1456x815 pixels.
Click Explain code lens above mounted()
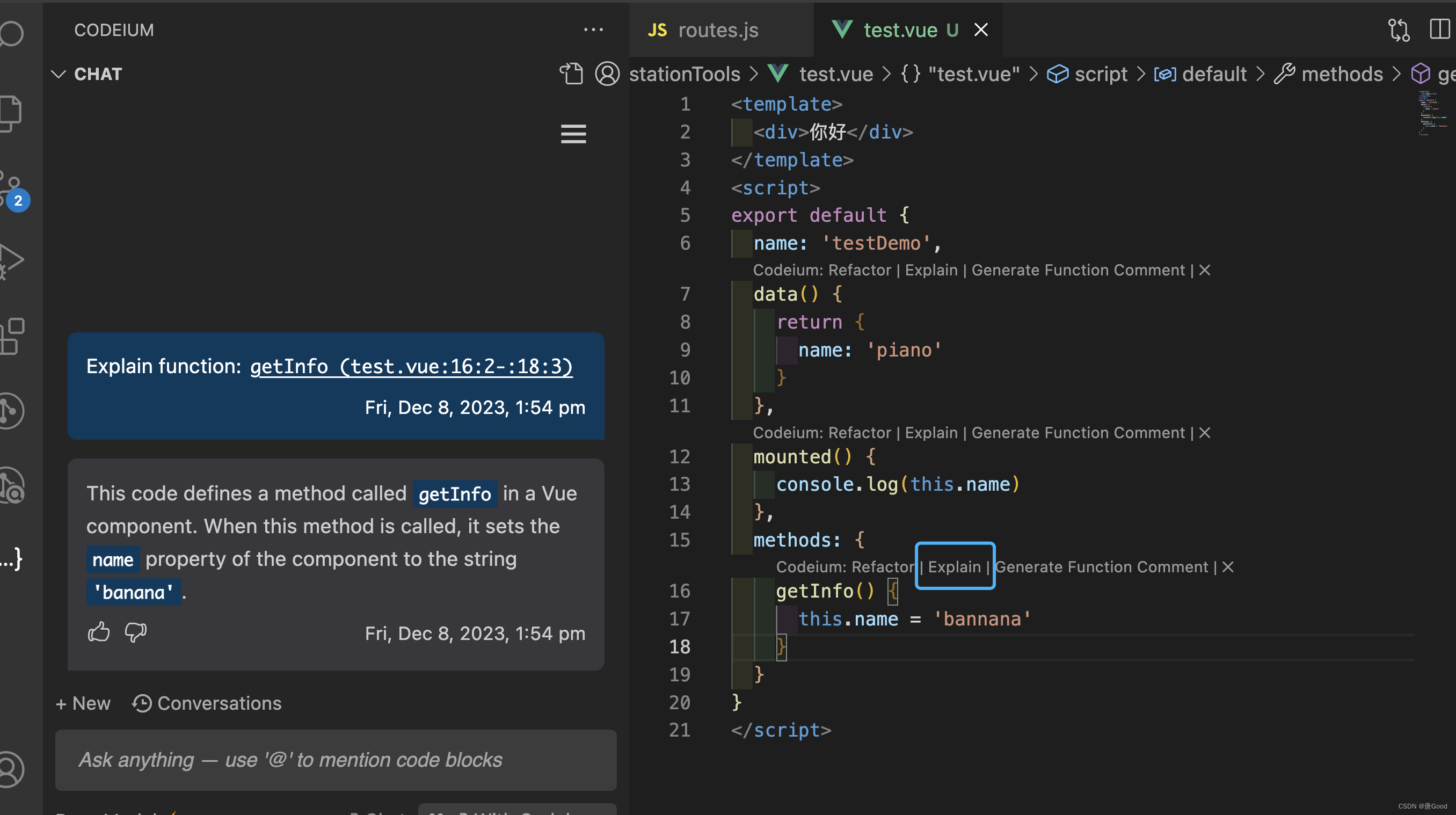tap(931, 432)
